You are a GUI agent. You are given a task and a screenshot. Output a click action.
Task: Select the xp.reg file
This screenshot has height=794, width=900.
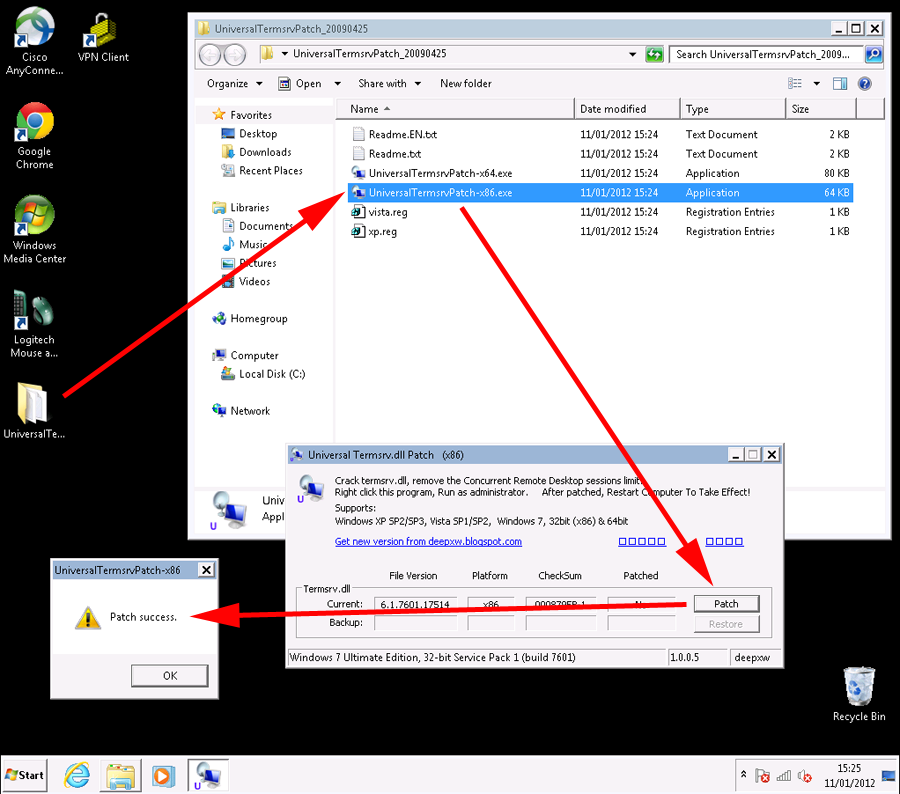tap(600, 232)
